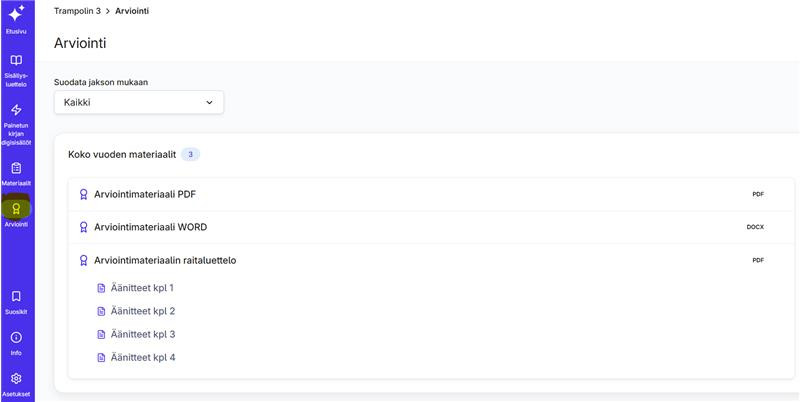Image resolution: width=800 pixels, height=402 pixels.
Task: Click the chevron arrow in Kaikki dropdown
Action: (209, 102)
